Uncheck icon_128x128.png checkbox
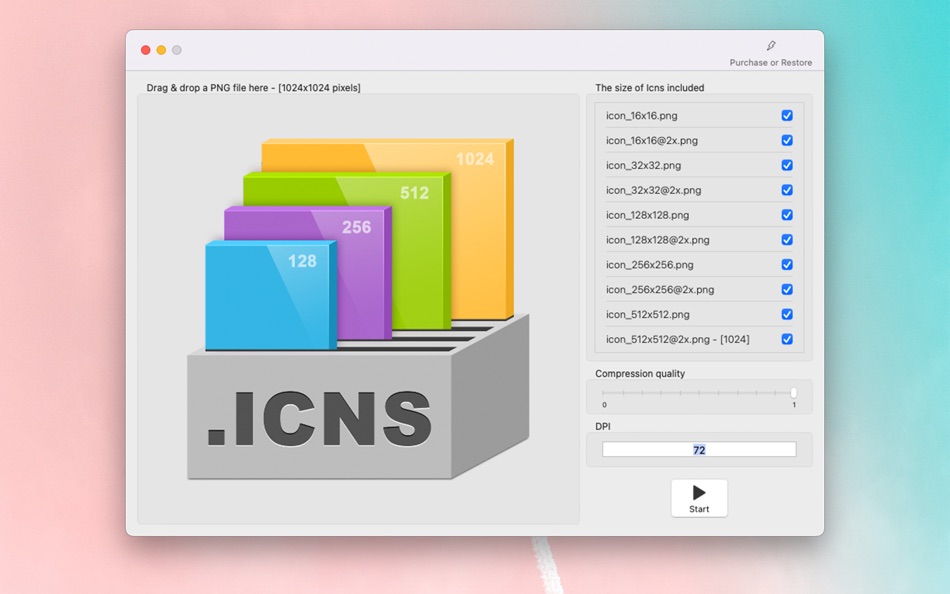This screenshot has width=950, height=594. click(x=787, y=215)
